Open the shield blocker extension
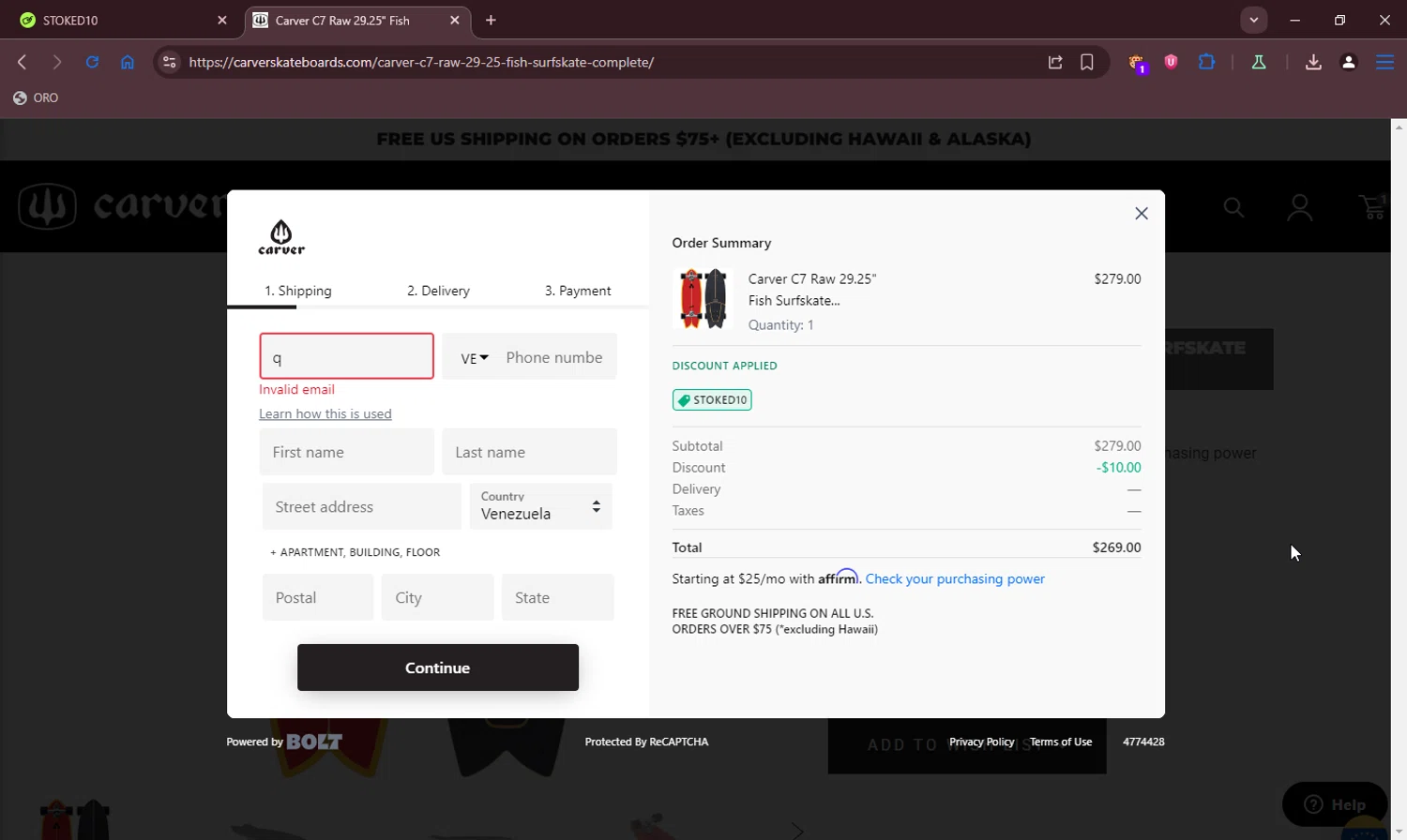The width and height of the screenshot is (1407, 840). click(x=1171, y=62)
